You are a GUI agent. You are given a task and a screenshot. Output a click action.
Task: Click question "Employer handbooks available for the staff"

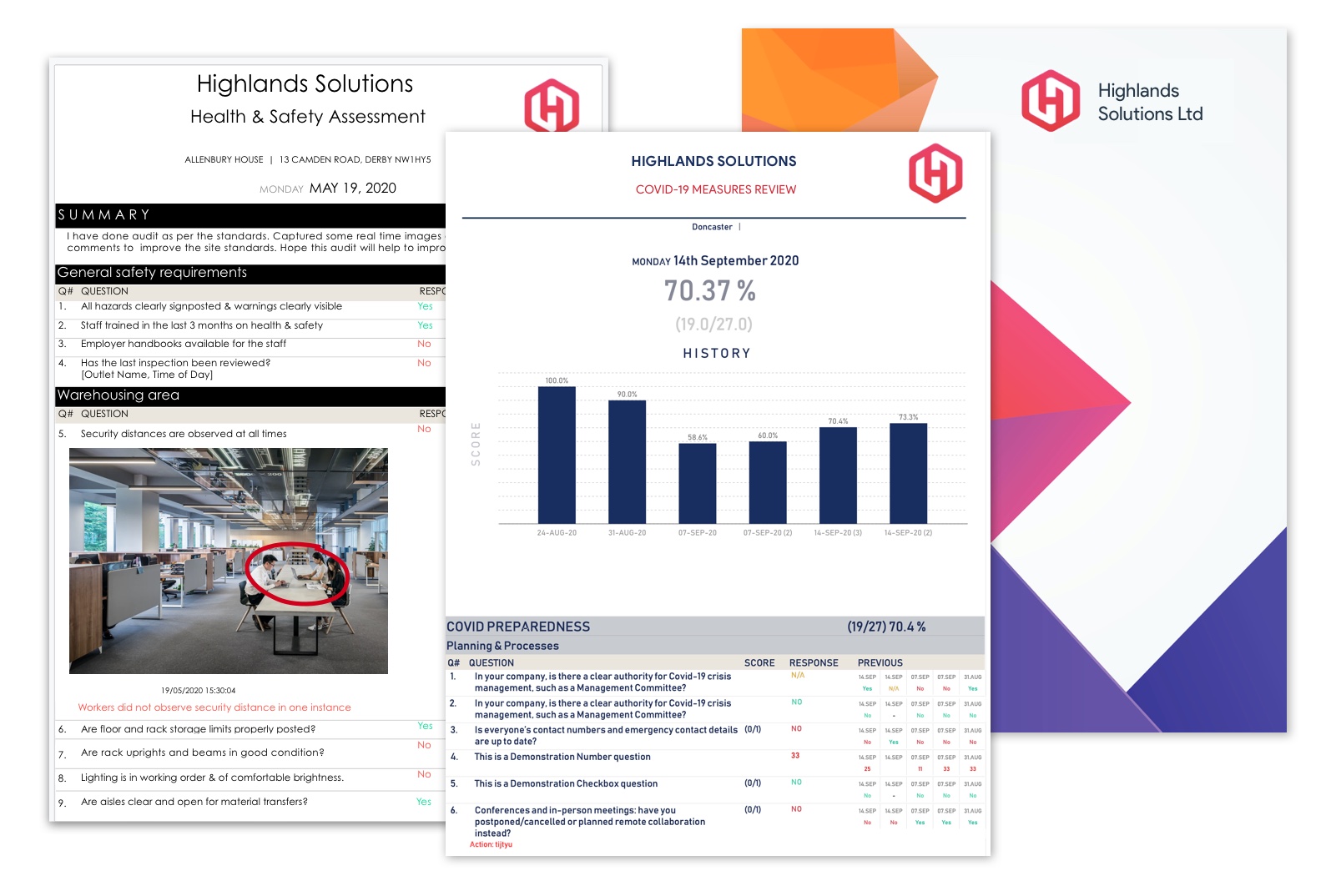184,344
